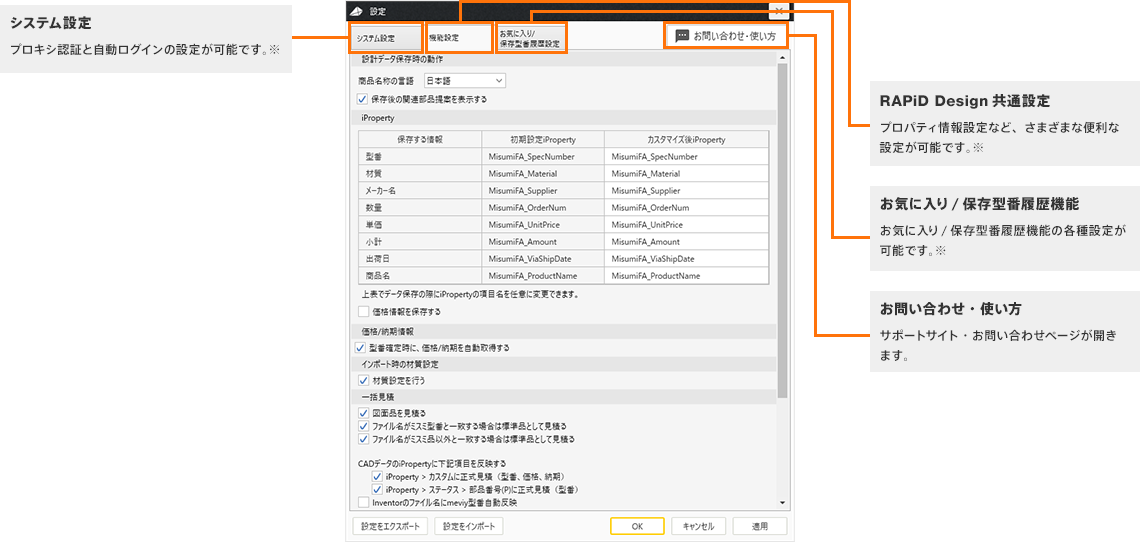Select the お気に入り/保存型番履歴設定 tab

tap(530, 38)
